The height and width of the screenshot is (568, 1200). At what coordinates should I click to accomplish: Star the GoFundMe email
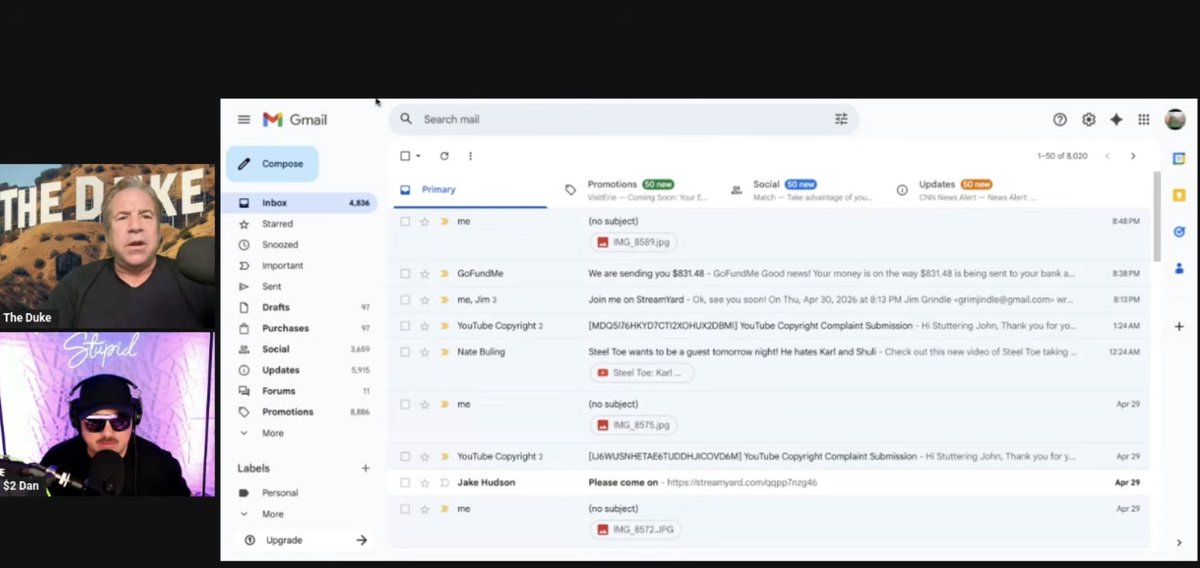(425, 273)
